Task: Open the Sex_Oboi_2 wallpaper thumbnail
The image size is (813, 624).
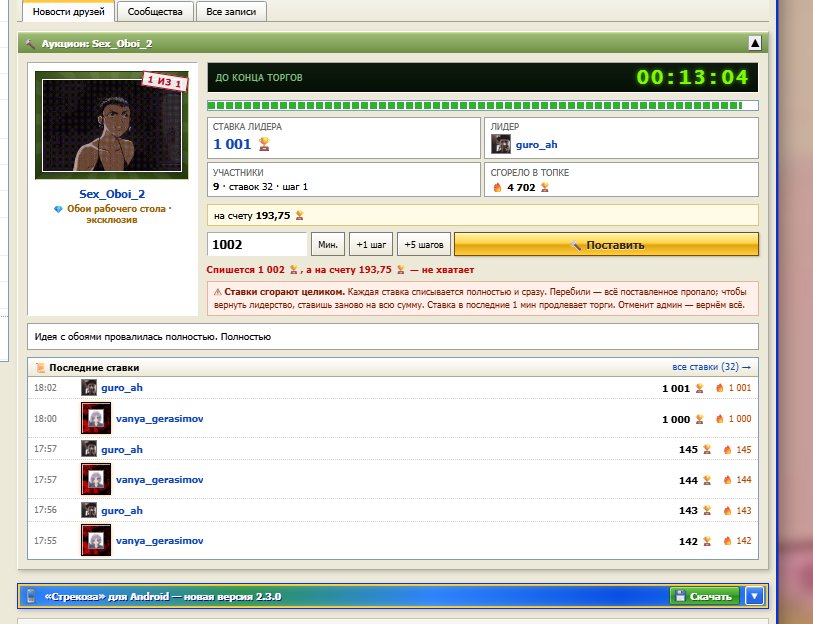Action: click(111, 125)
